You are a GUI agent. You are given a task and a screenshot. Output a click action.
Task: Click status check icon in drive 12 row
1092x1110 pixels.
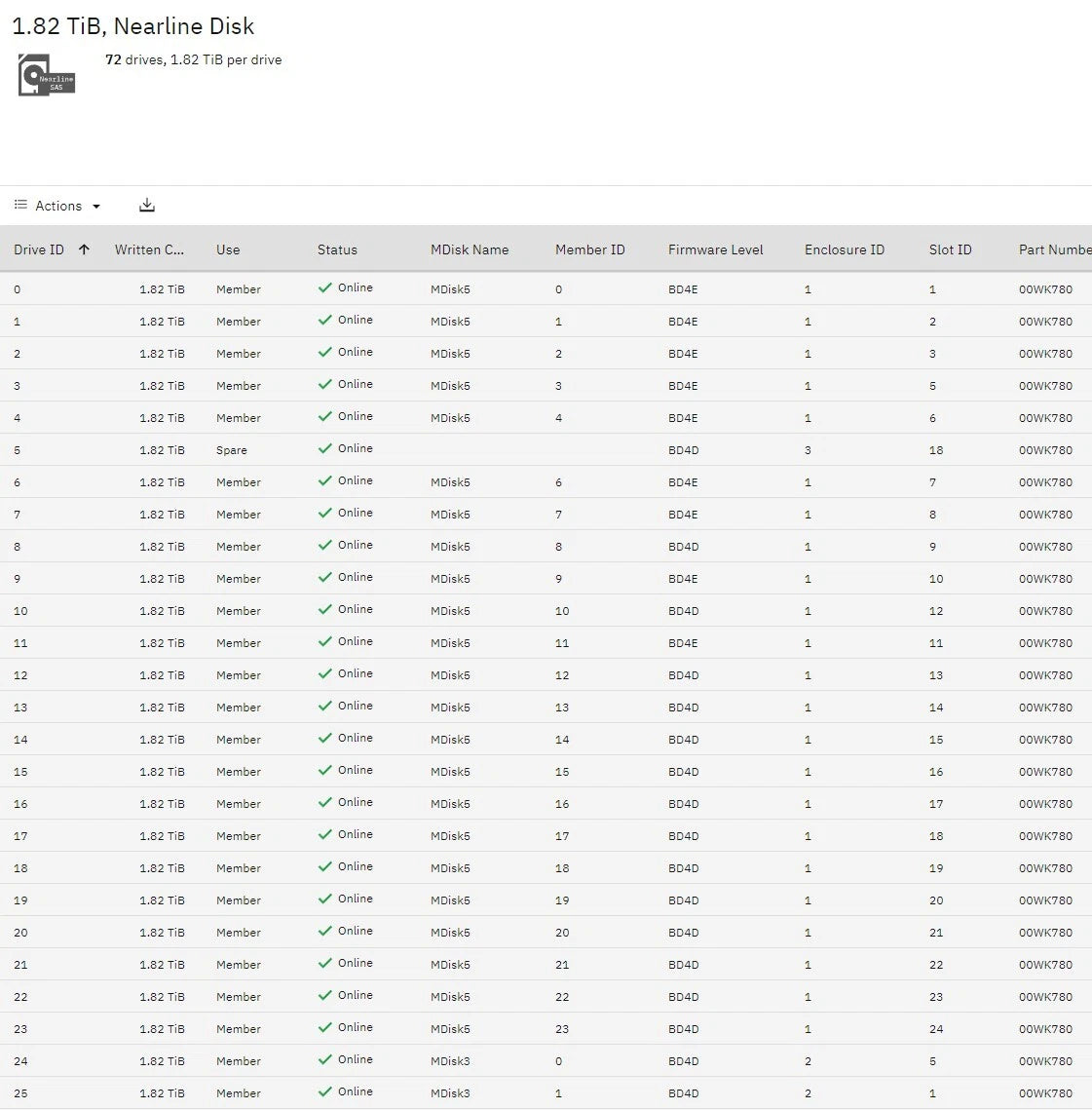coord(324,673)
